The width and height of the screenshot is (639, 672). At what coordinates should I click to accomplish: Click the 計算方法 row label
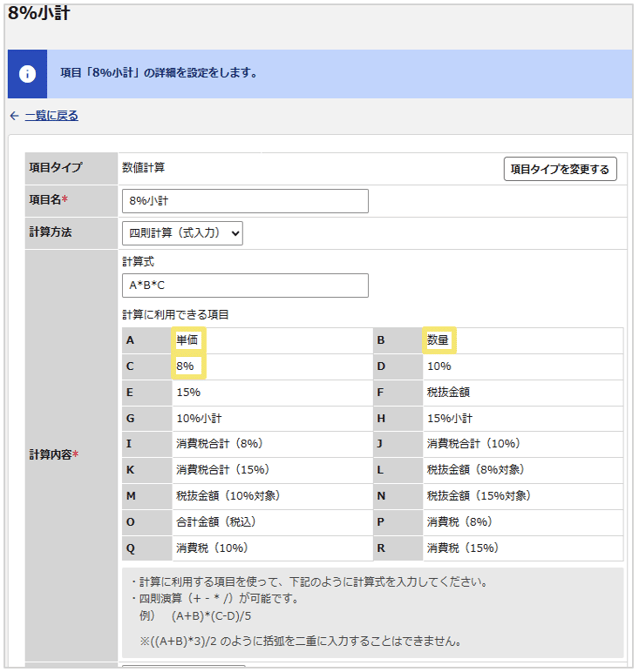pyautogui.click(x=50, y=232)
